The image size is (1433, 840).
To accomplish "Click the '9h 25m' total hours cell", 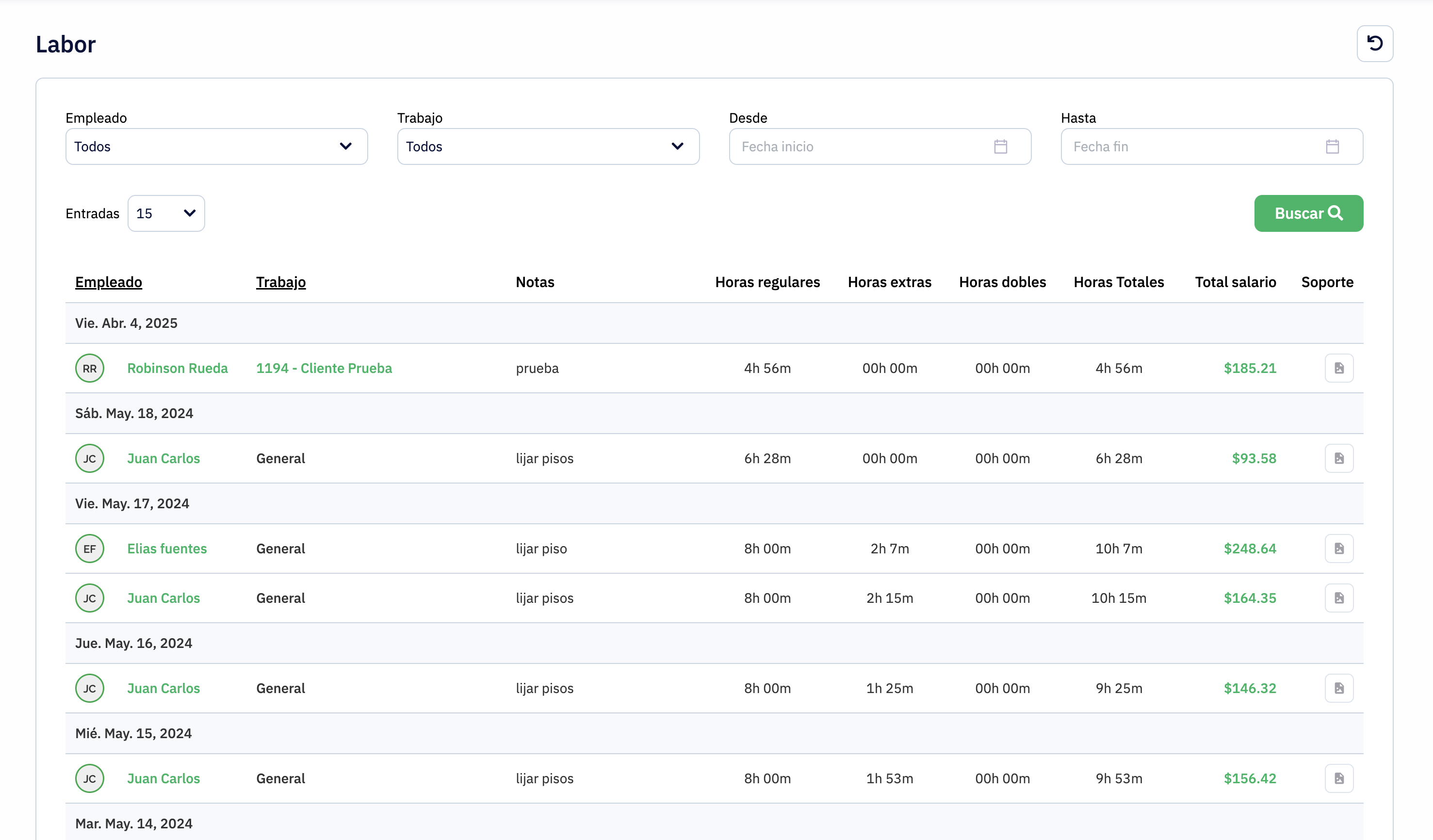I will click(1119, 689).
